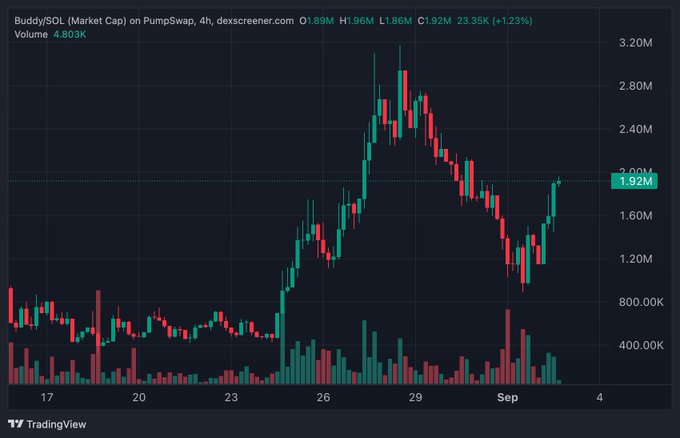Select the date label 20 on time axis

[x=139, y=397]
